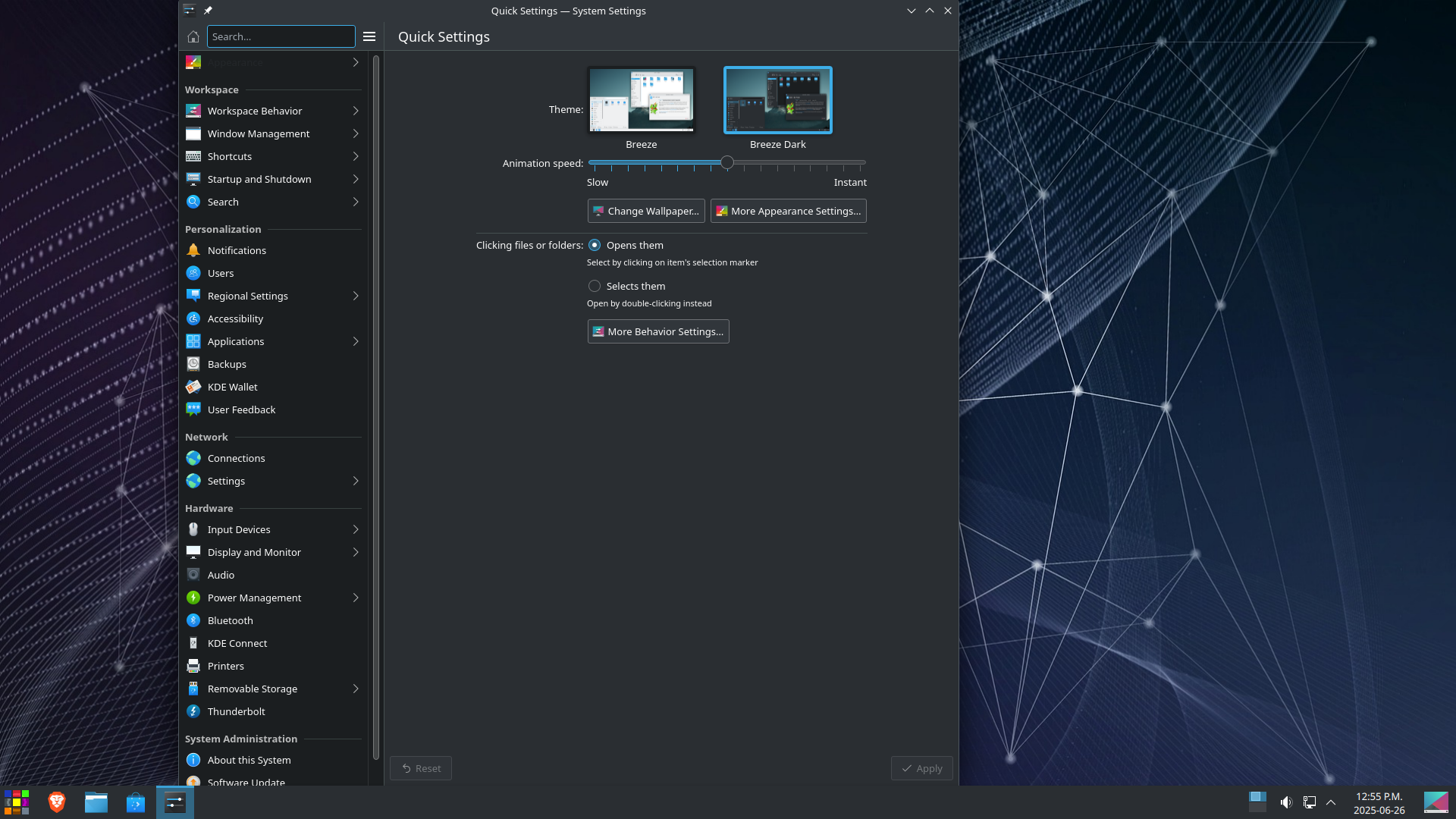Screen dimensions: 1456x819
Task: Open Display and Monitor category
Action: click(x=273, y=552)
